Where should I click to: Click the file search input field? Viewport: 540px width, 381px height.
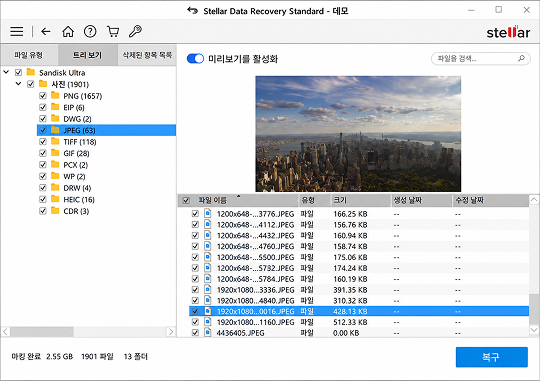480,59
